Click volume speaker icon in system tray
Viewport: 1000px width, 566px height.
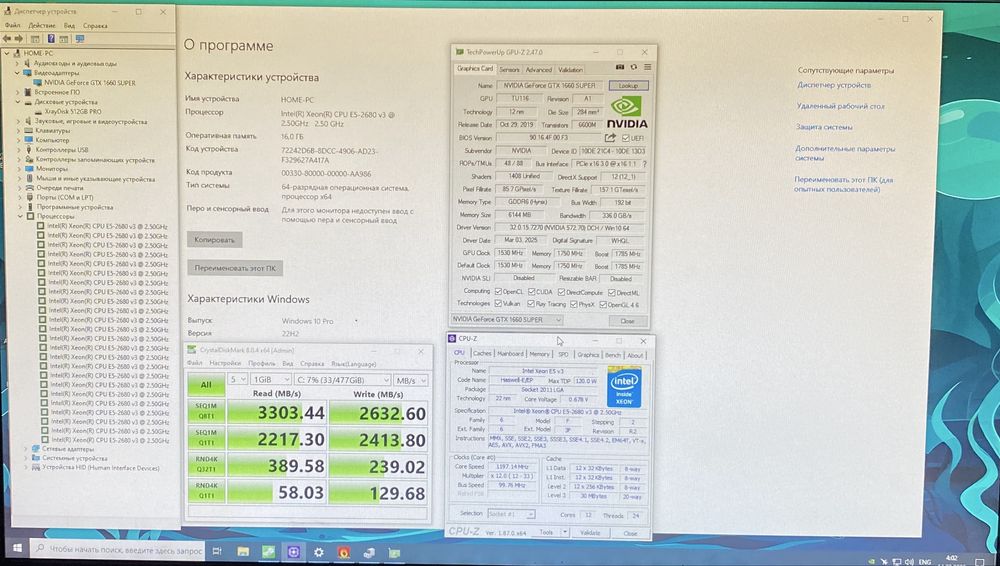pos(908,562)
